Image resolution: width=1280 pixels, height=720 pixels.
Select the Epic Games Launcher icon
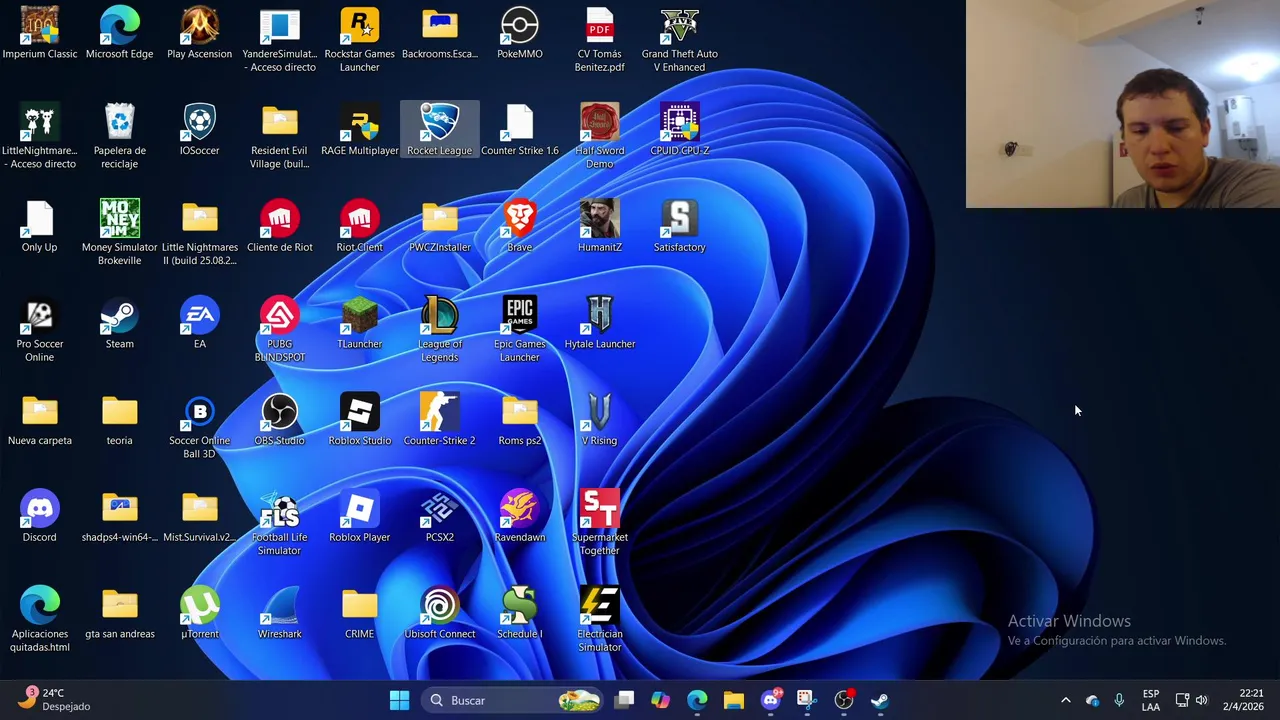[520, 329]
